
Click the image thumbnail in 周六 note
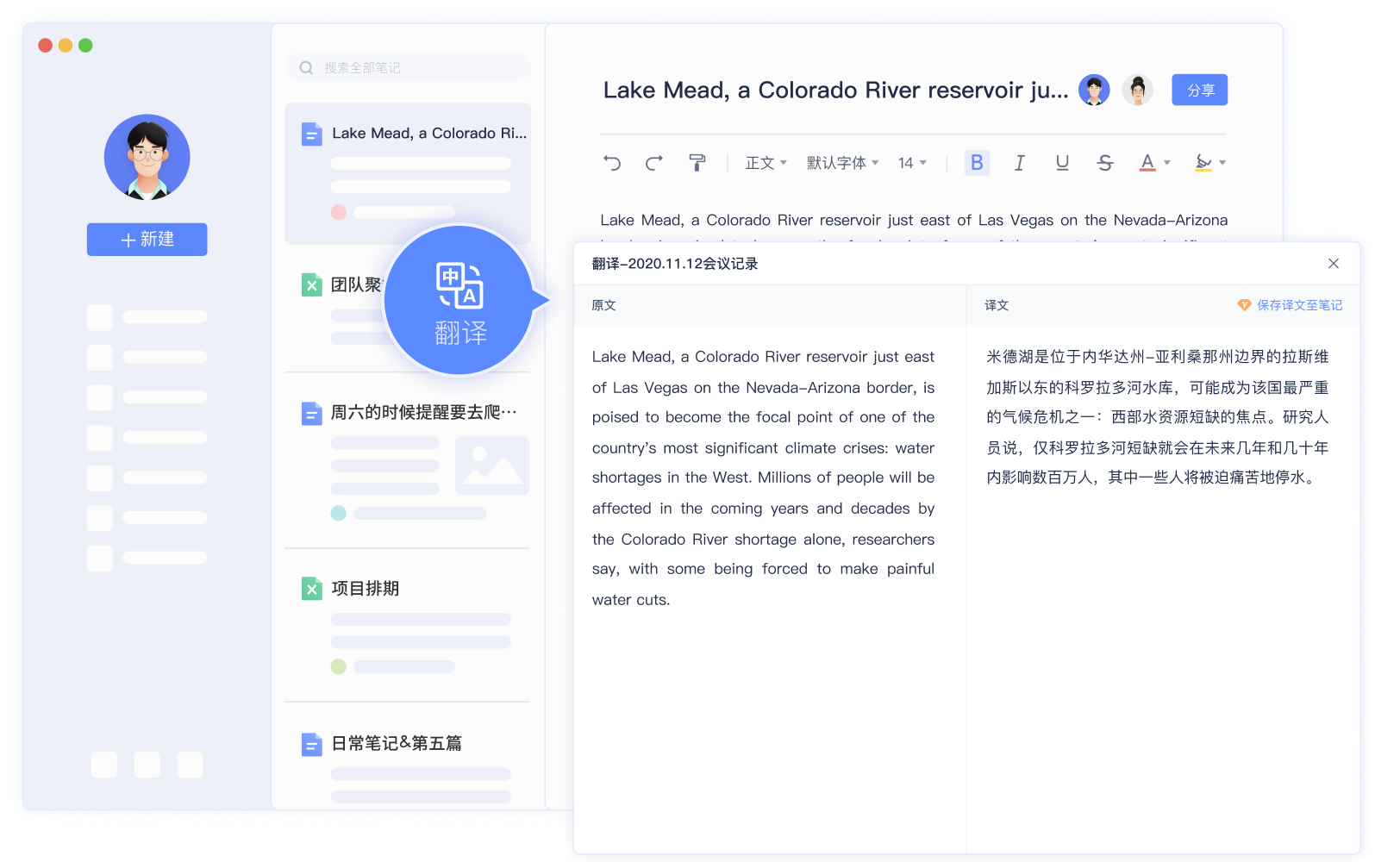492,465
